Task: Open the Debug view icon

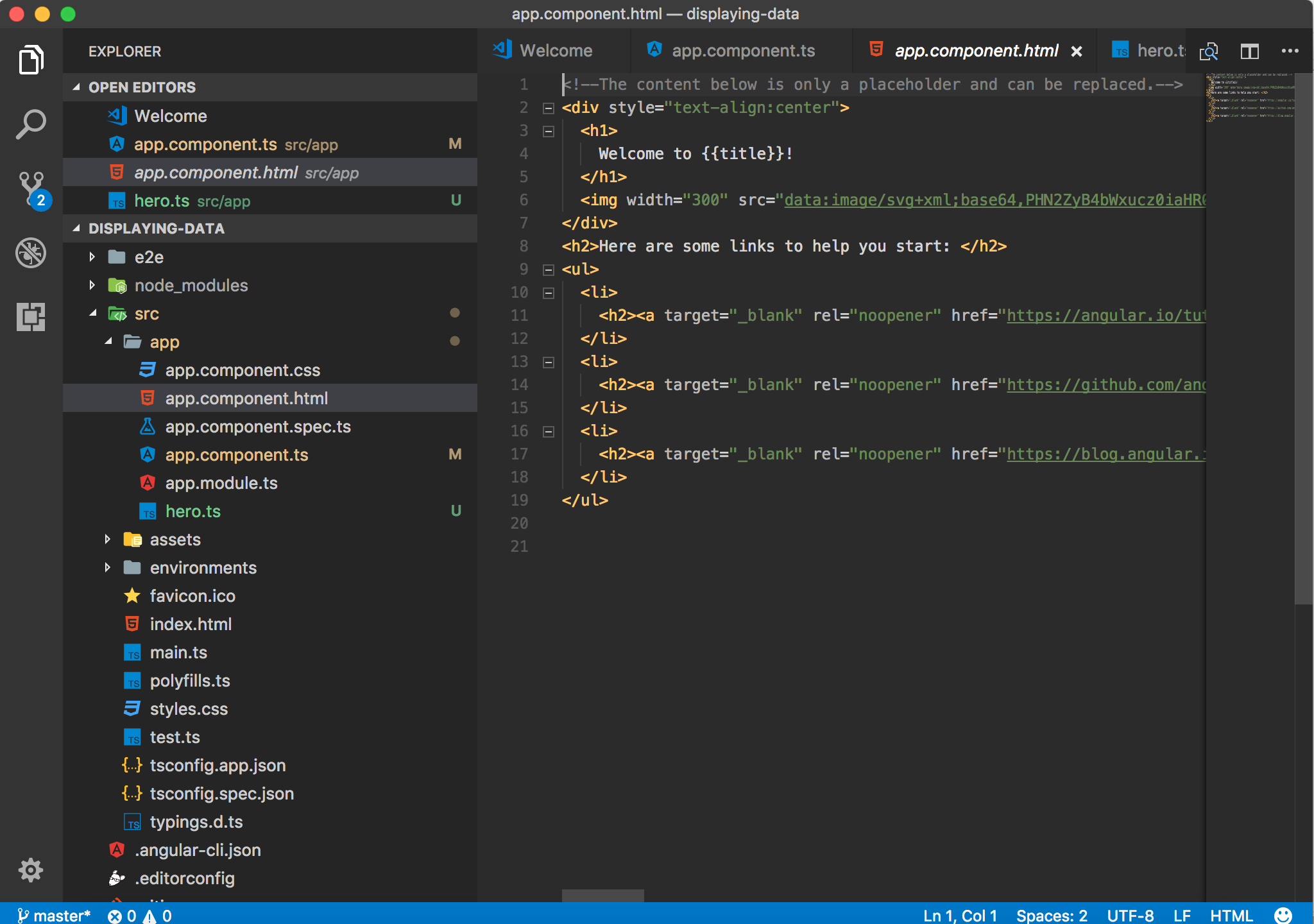Action: click(x=31, y=252)
